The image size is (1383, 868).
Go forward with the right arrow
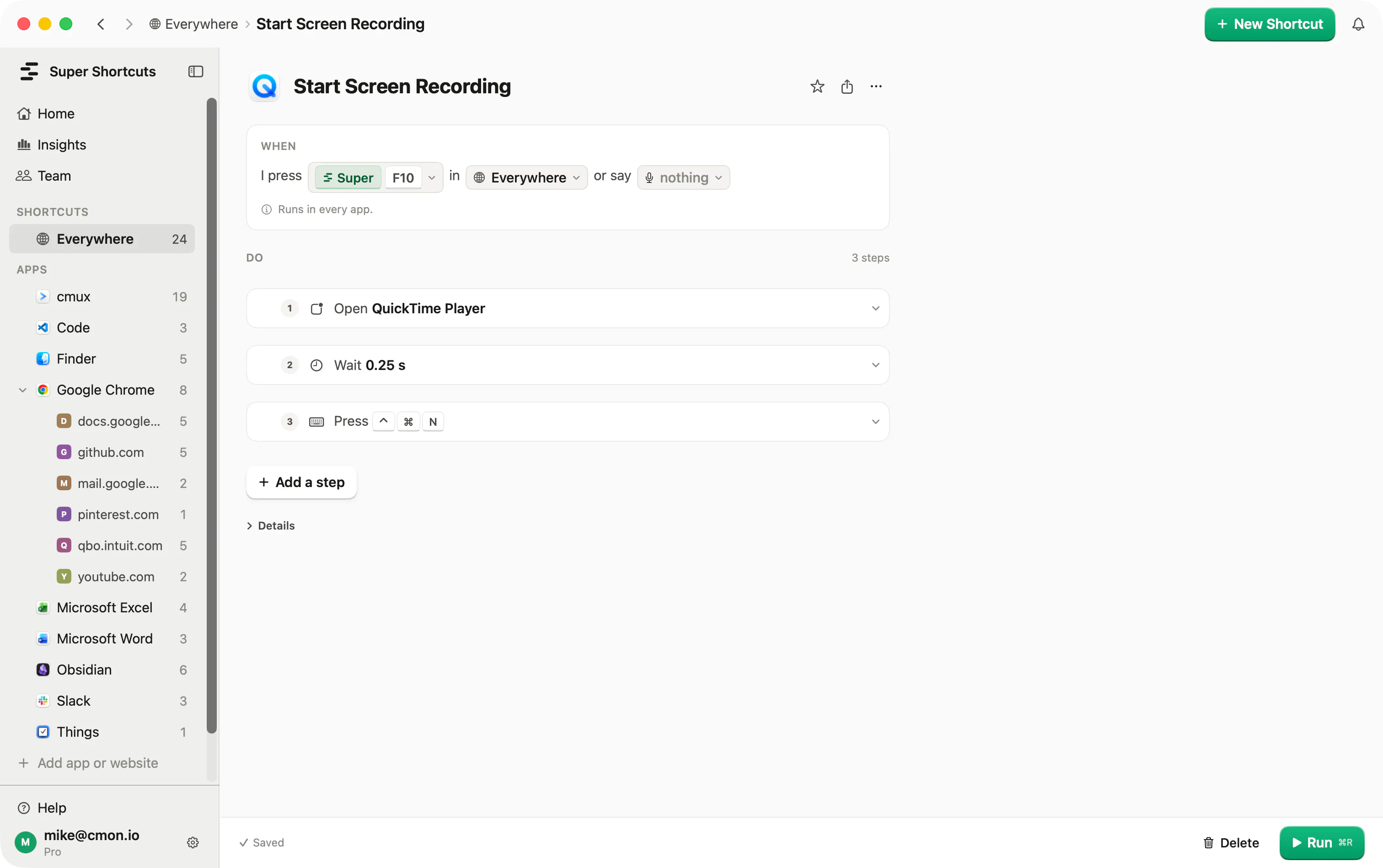pyautogui.click(x=129, y=24)
